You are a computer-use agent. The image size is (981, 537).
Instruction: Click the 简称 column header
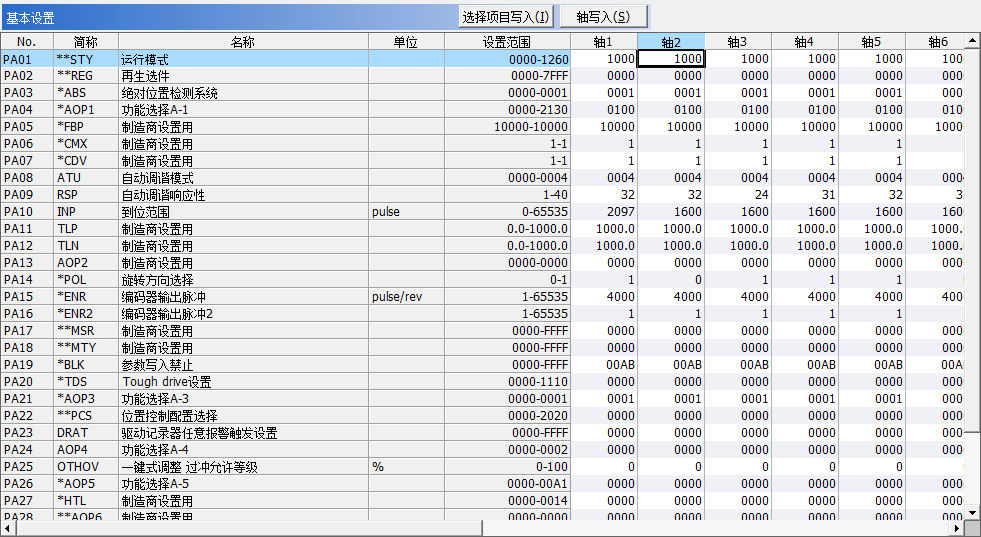pyautogui.click(x=85, y=42)
